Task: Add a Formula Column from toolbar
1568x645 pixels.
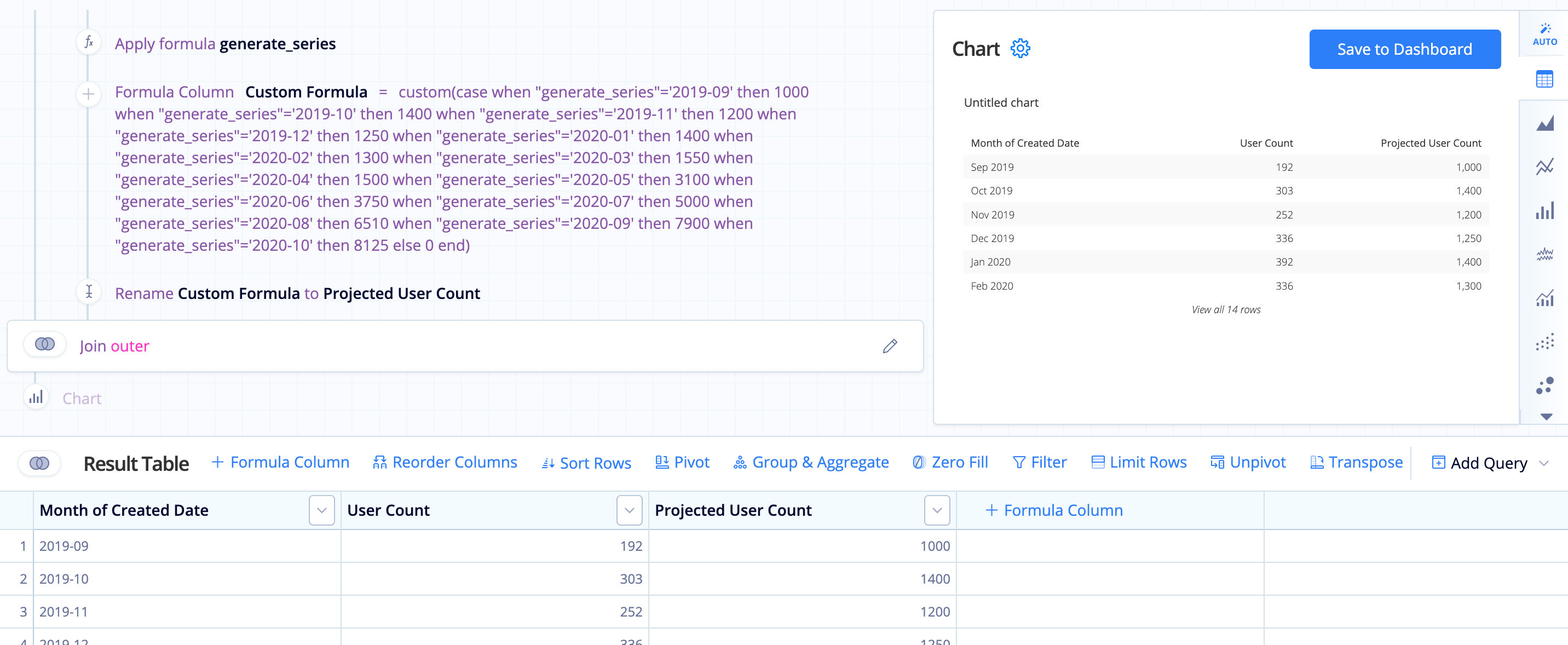Action: pyautogui.click(x=280, y=463)
